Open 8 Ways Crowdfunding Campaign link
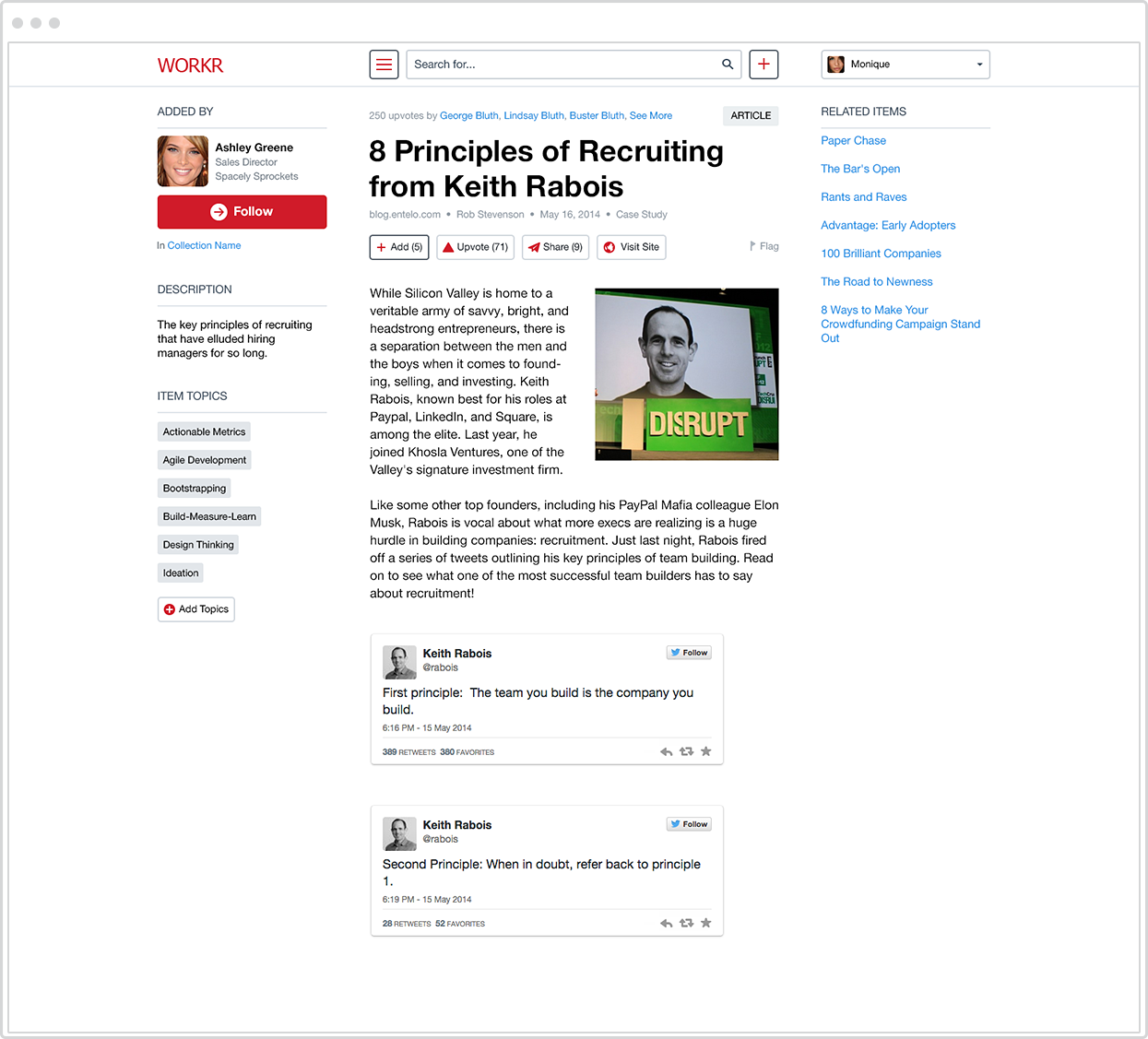This screenshot has width=1148, height=1039. (900, 325)
